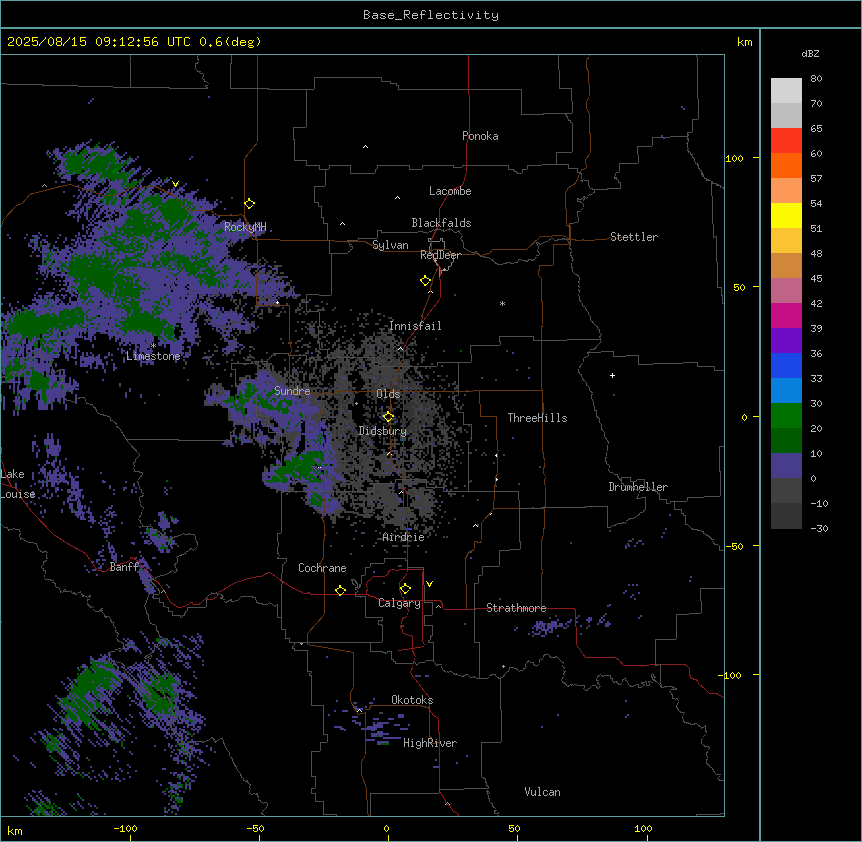The image size is (862, 842).
Task: Click the 50 tick on the horizontal axis
Action: (x=514, y=828)
